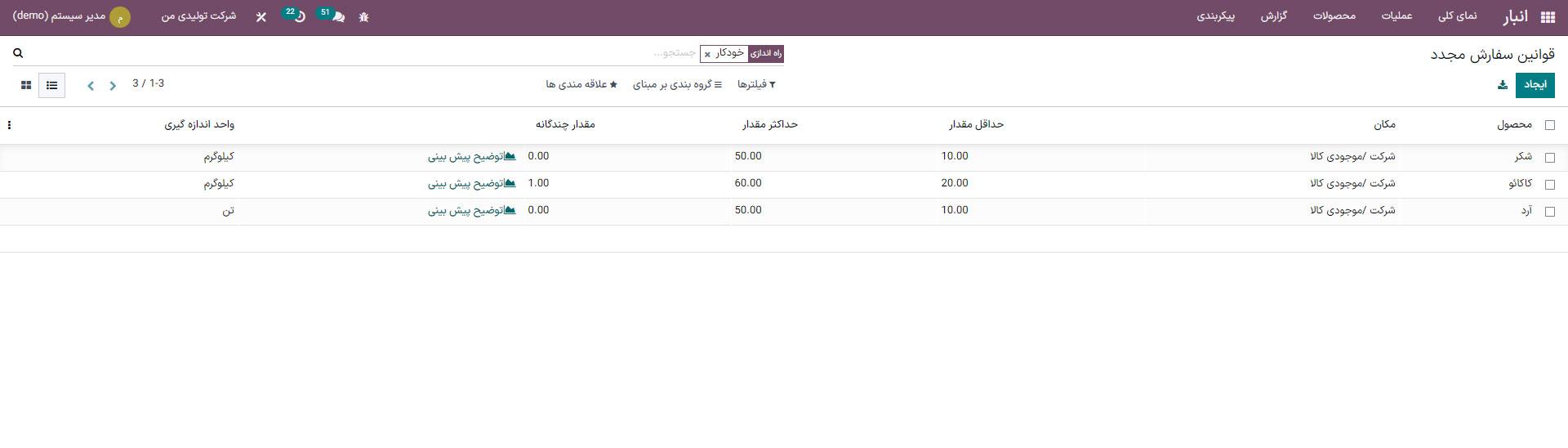Open the پیکربندی menu
The image size is (1568, 448).
pyautogui.click(x=1216, y=16)
